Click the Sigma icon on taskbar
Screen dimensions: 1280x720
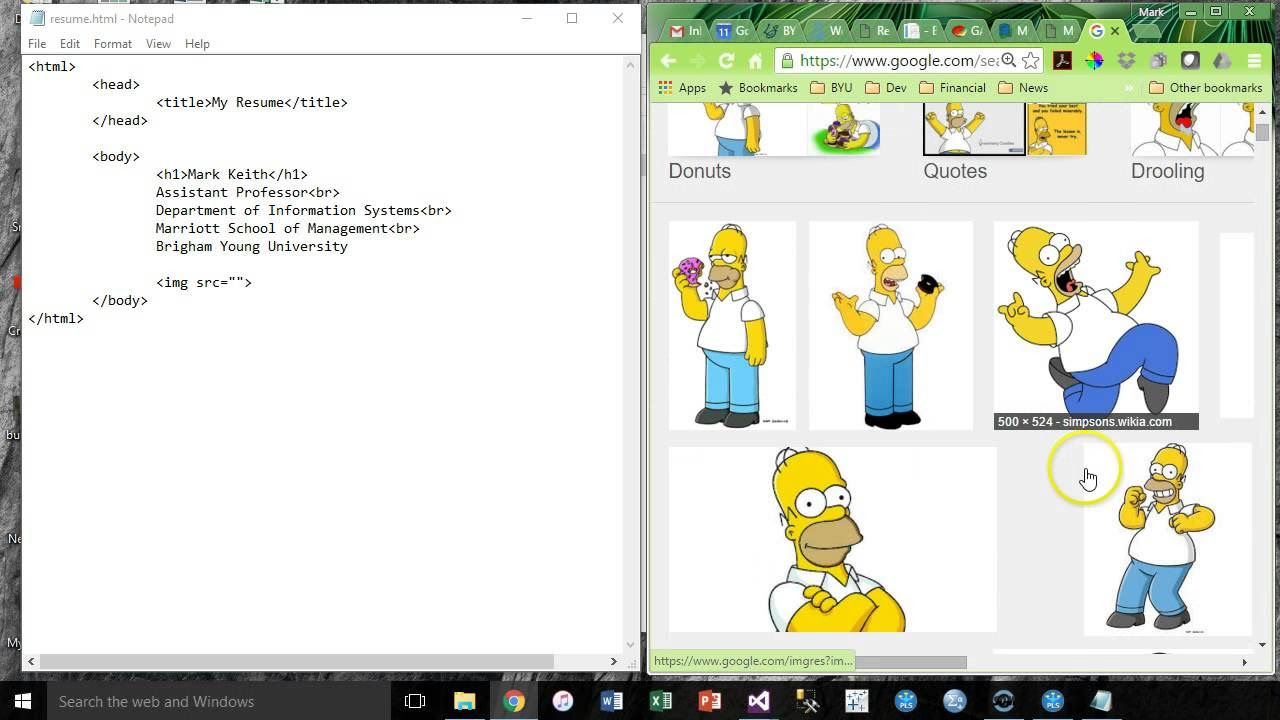coord(954,701)
